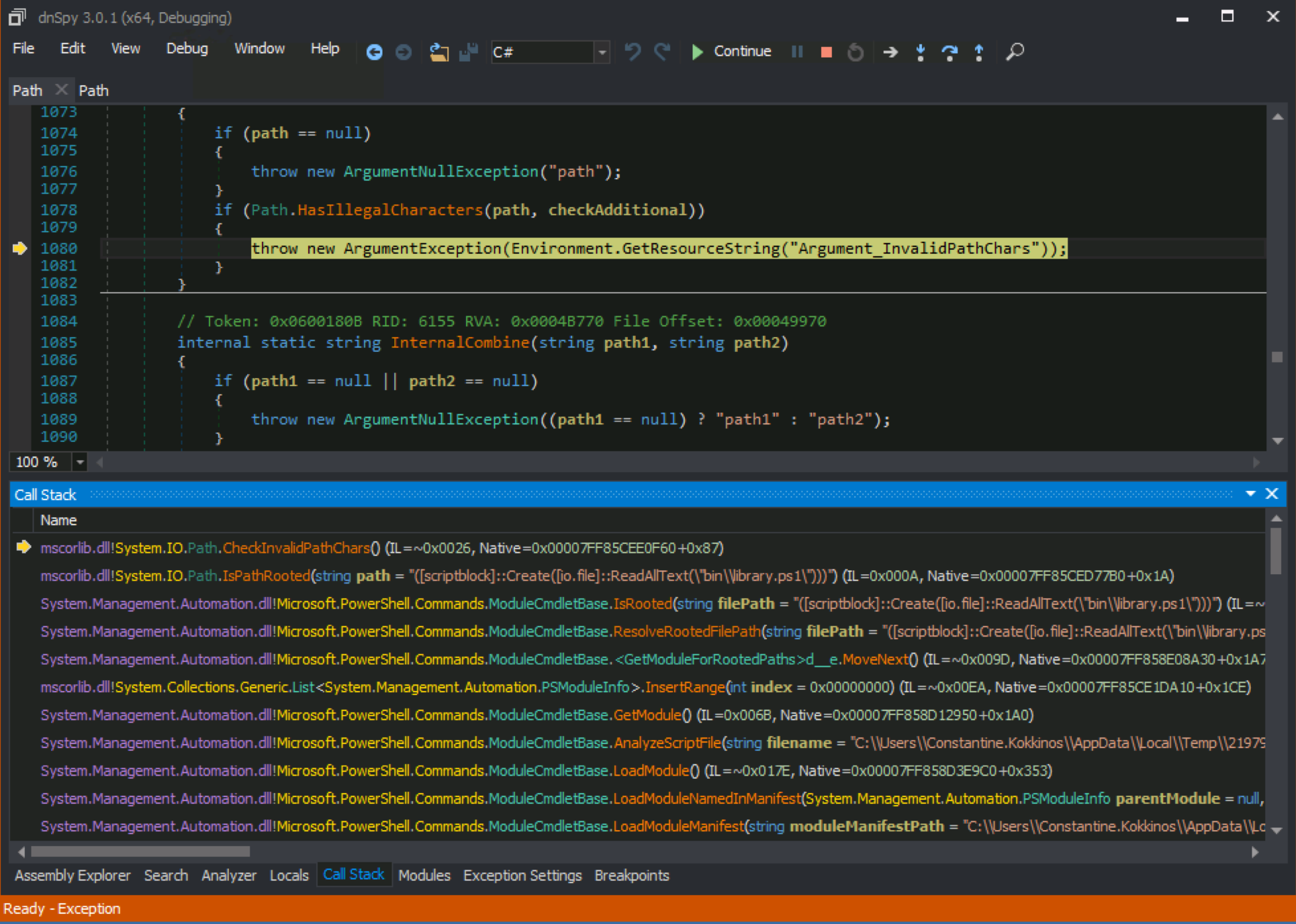Screen dimensions: 1296x924
Task: Open a file with the folder icon
Action: pos(439,52)
